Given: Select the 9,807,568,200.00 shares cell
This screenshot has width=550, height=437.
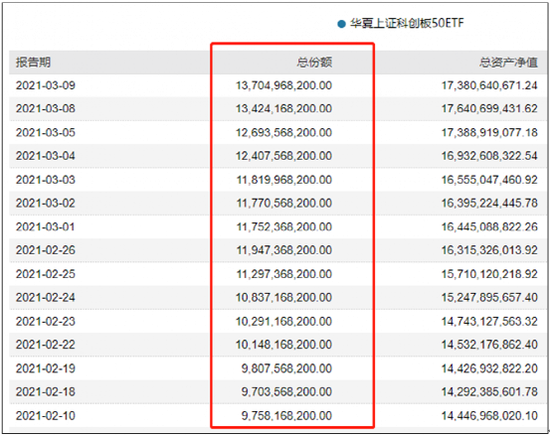Looking at the screenshot, I should 287,368.
